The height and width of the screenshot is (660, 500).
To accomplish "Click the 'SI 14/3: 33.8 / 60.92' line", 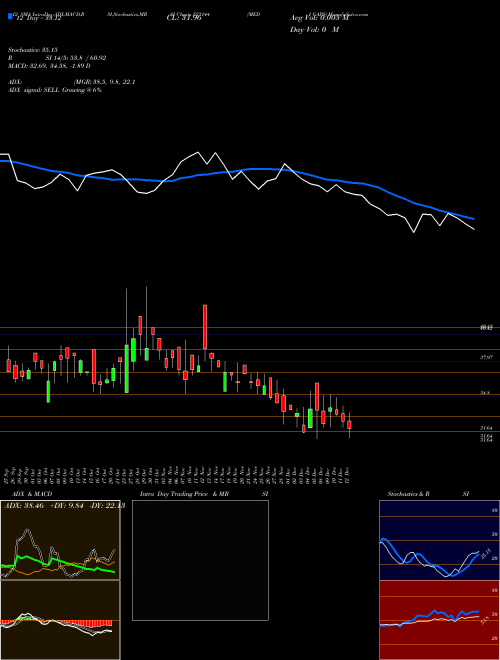I will 76,58.
